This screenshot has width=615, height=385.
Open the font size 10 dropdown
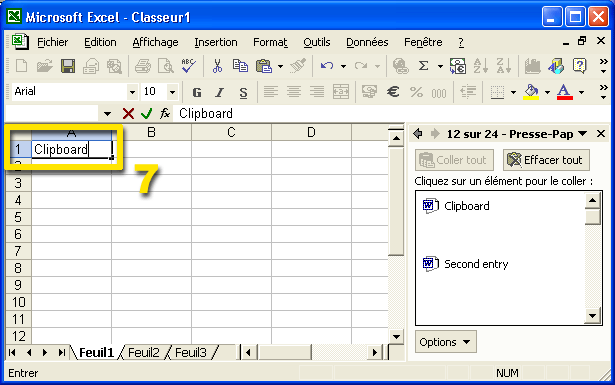tap(172, 92)
